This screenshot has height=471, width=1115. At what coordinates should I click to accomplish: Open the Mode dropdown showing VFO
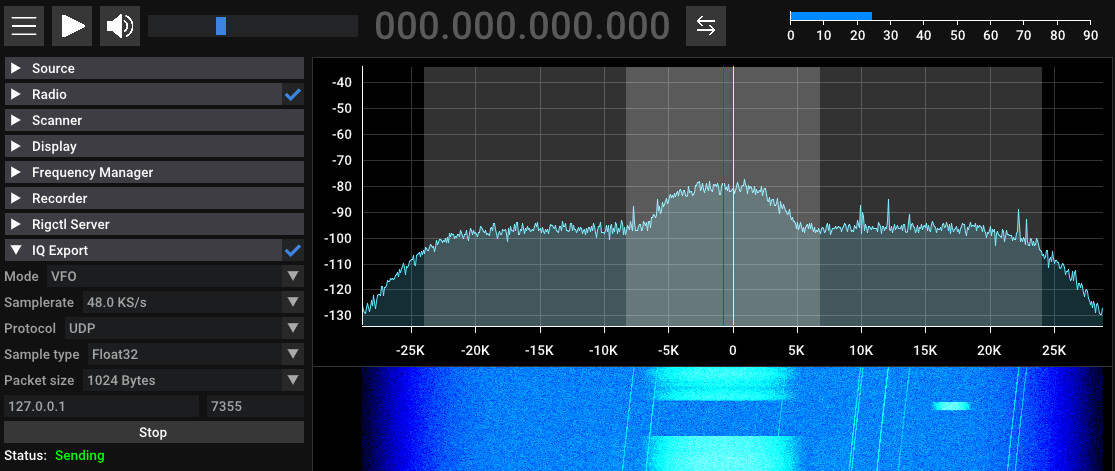[175, 276]
